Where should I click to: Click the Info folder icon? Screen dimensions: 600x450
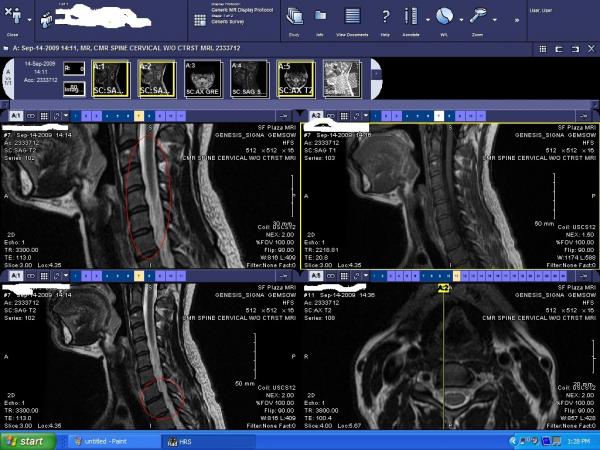[x=321, y=17]
